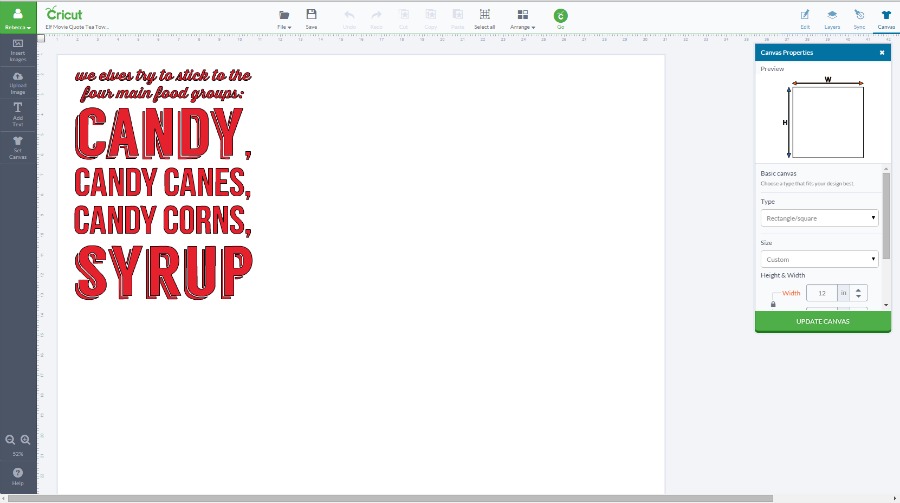
Task: Open the canvas Size dropdown
Action: [x=819, y=259]
